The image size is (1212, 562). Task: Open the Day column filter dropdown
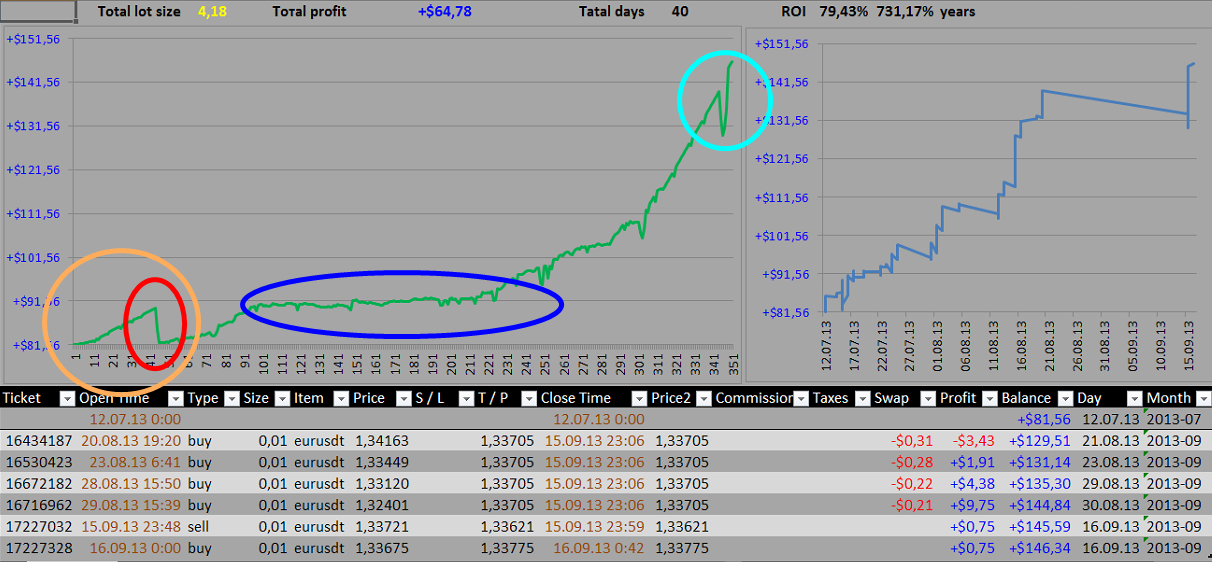(1134, 398)
